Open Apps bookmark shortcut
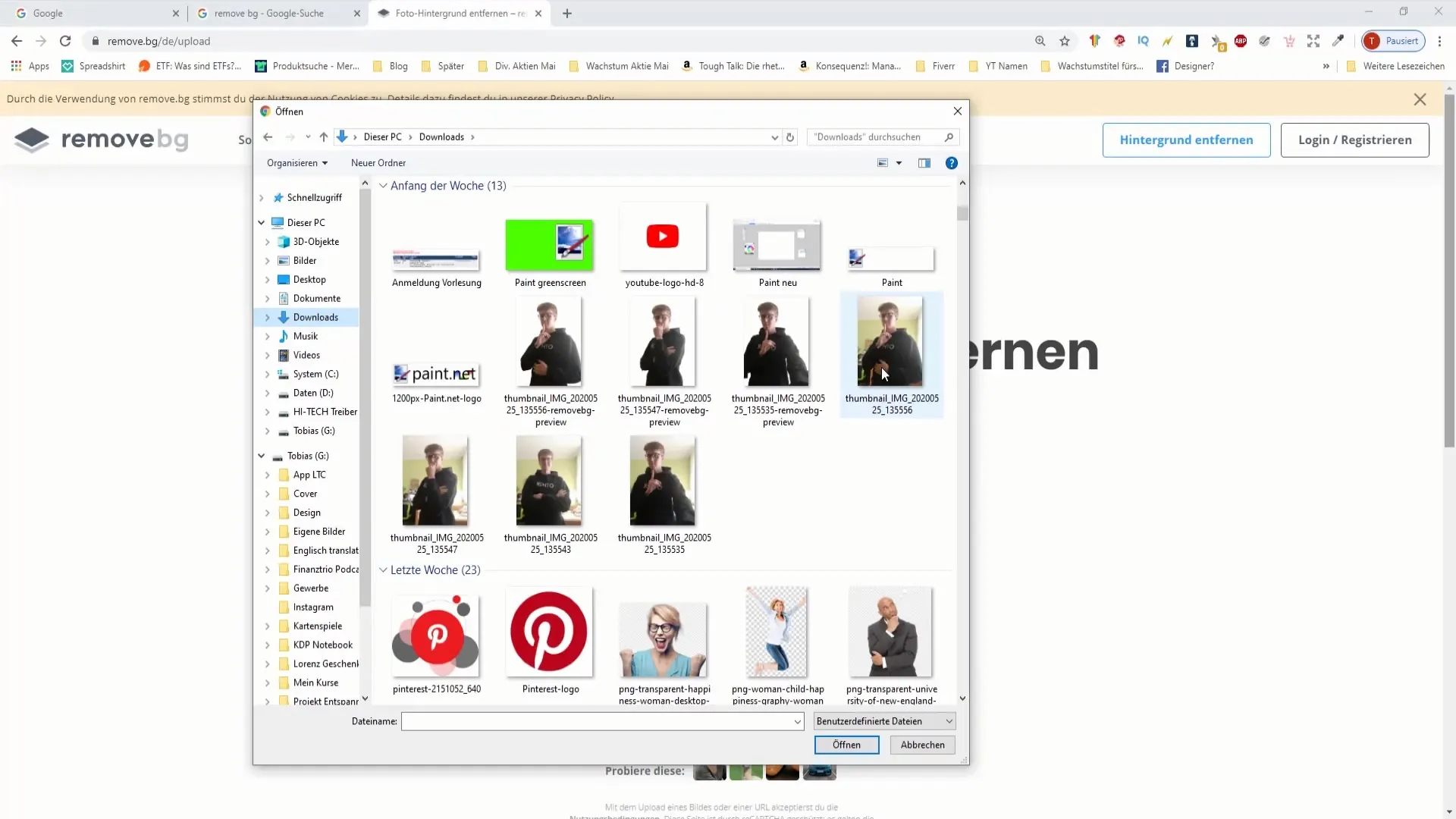This screenshot has width=1456, height=819. click(30, 66)
